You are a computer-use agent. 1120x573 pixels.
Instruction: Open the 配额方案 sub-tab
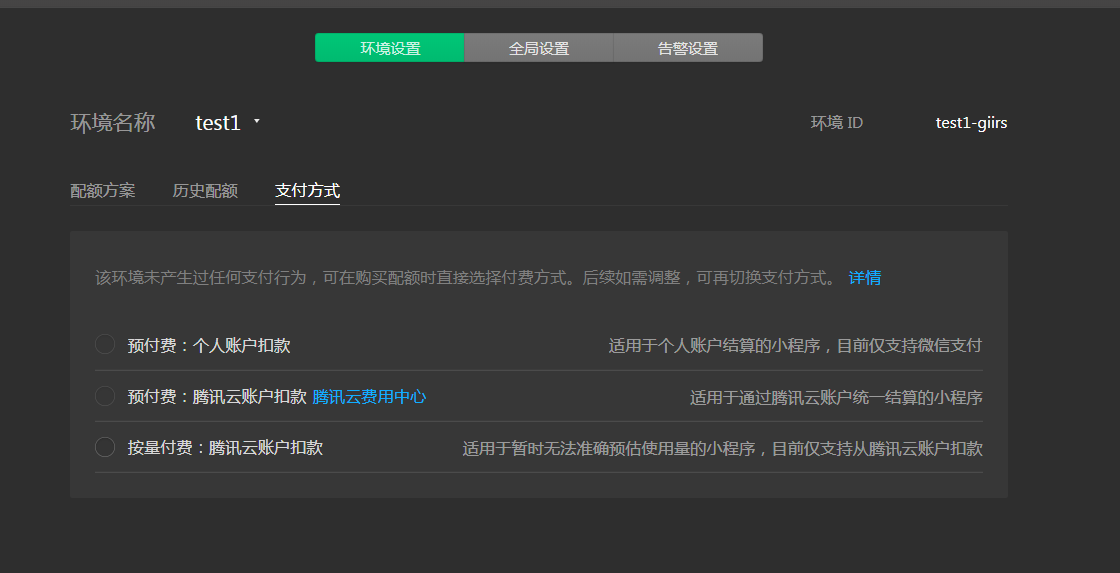point(102,191)
